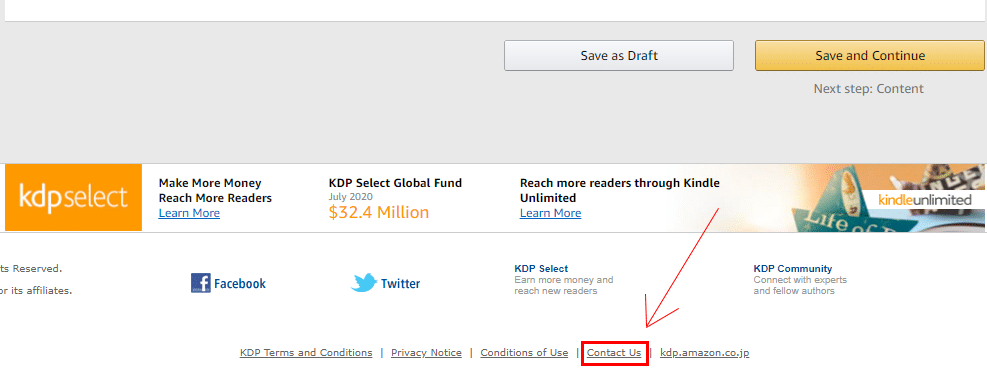Click the $32.4 Million fund amount

378,212
